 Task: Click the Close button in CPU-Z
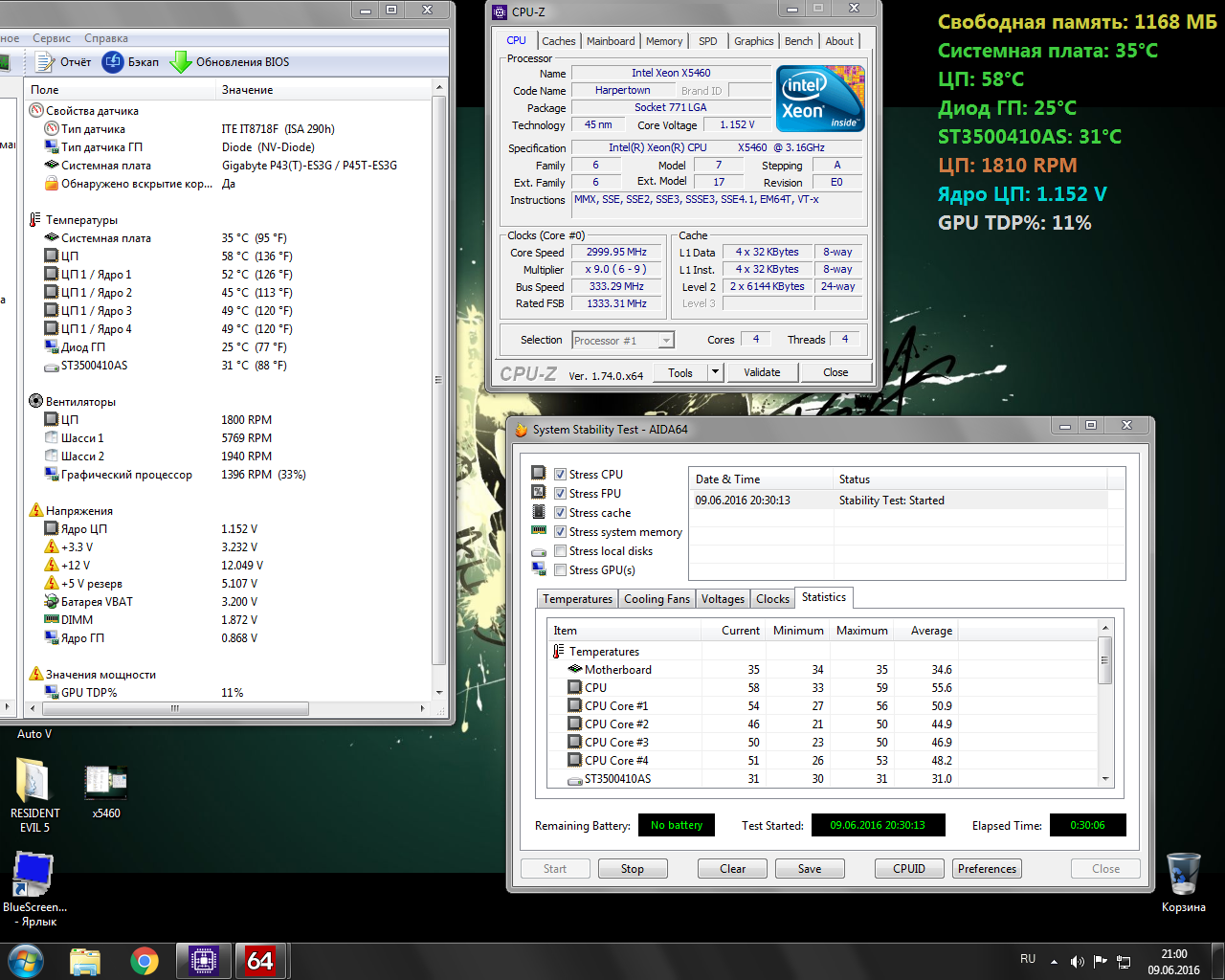835,372
